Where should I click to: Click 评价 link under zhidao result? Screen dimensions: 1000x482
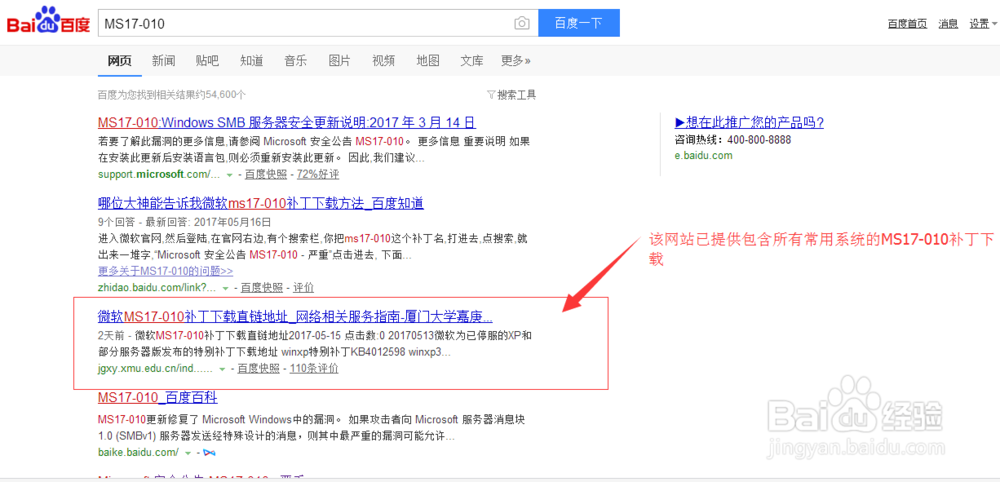(304, 288)
